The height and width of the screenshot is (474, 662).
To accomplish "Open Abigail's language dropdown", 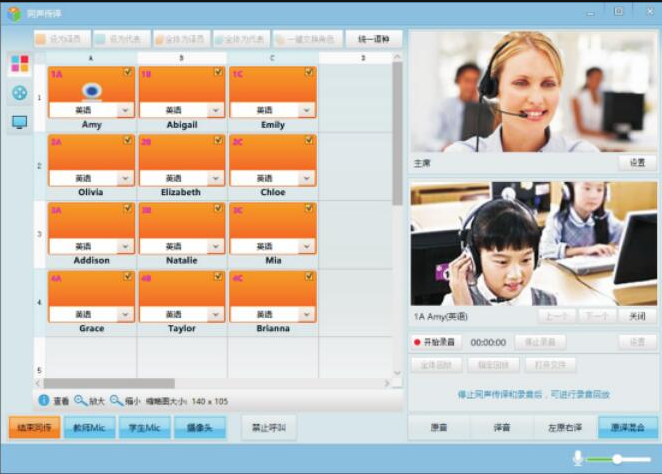I will pyautogui.click(x=216, y=110).
